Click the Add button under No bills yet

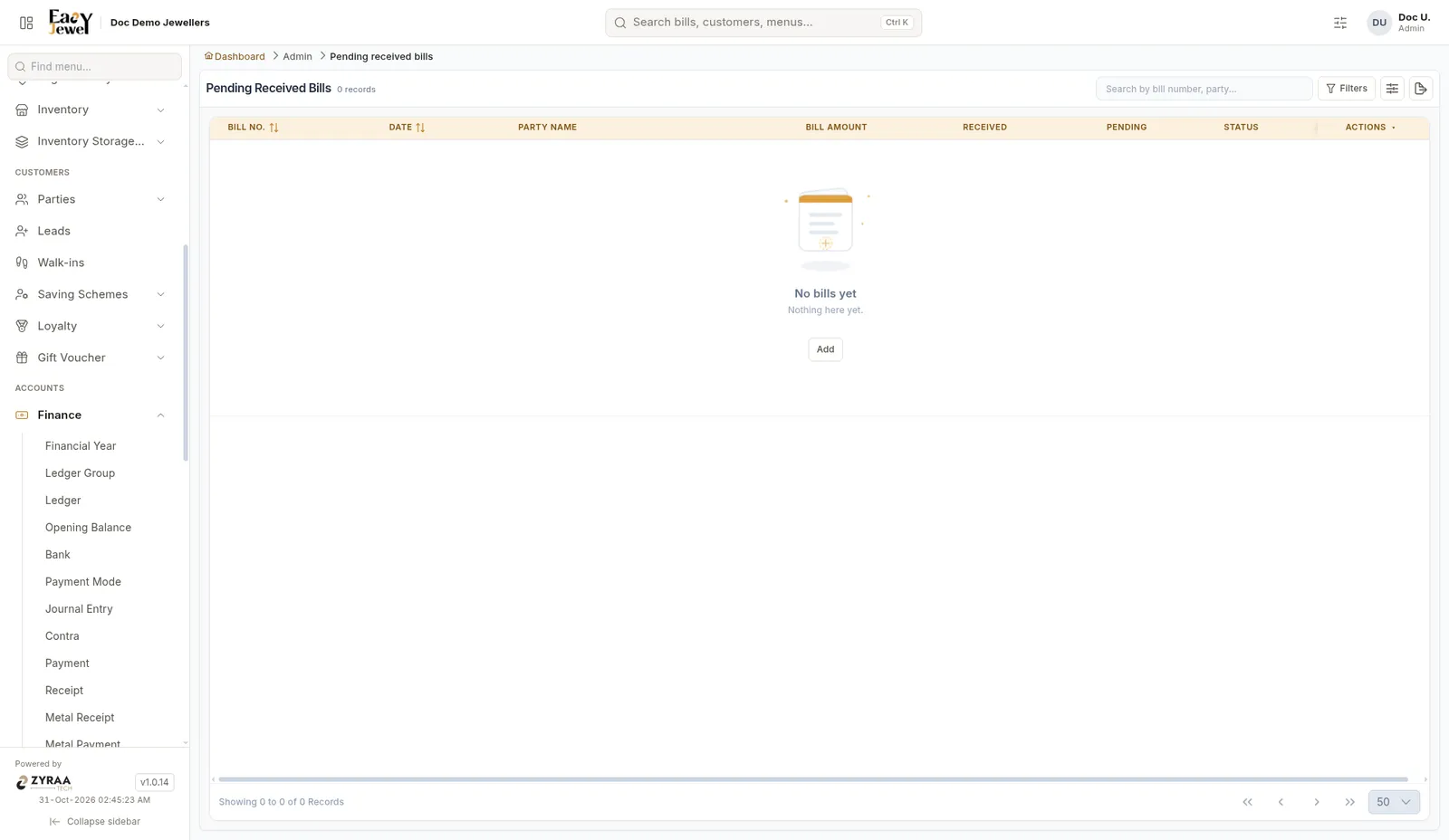click(825, 349)
